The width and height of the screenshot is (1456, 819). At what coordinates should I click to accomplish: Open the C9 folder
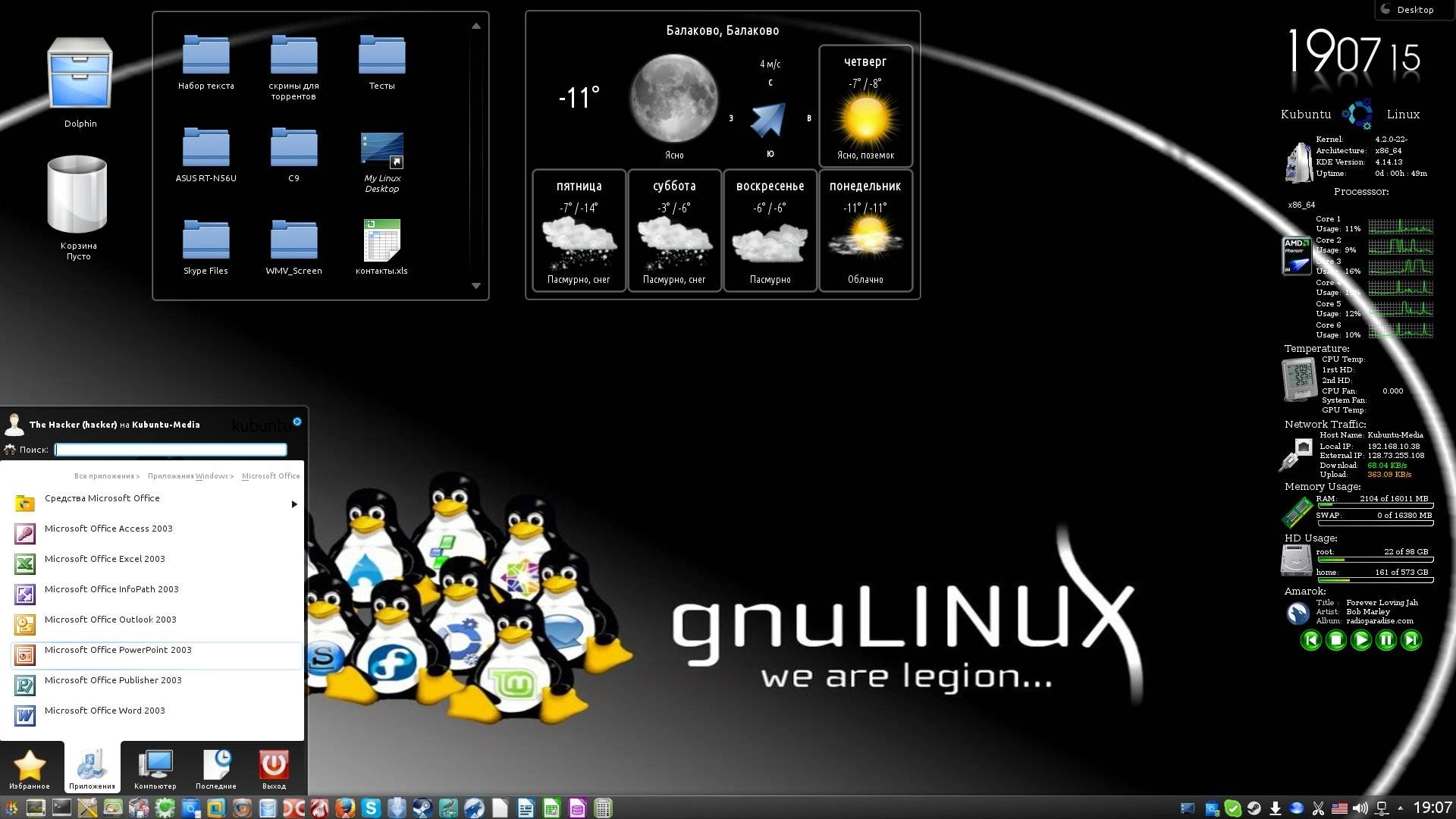tap(293, 155)
